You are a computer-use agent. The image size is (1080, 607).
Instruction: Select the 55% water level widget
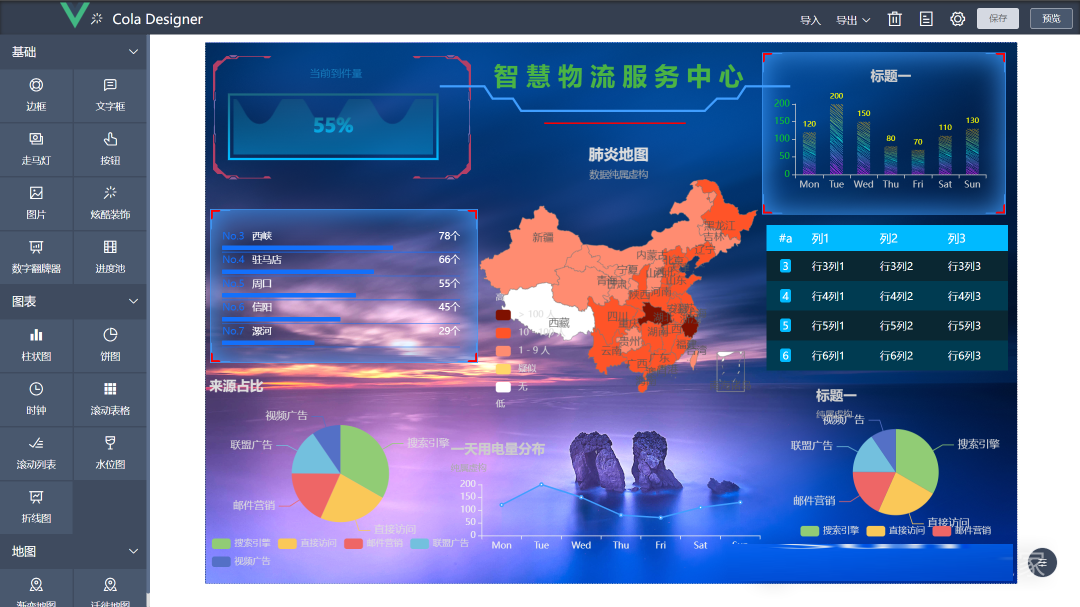tap(333, 125)
